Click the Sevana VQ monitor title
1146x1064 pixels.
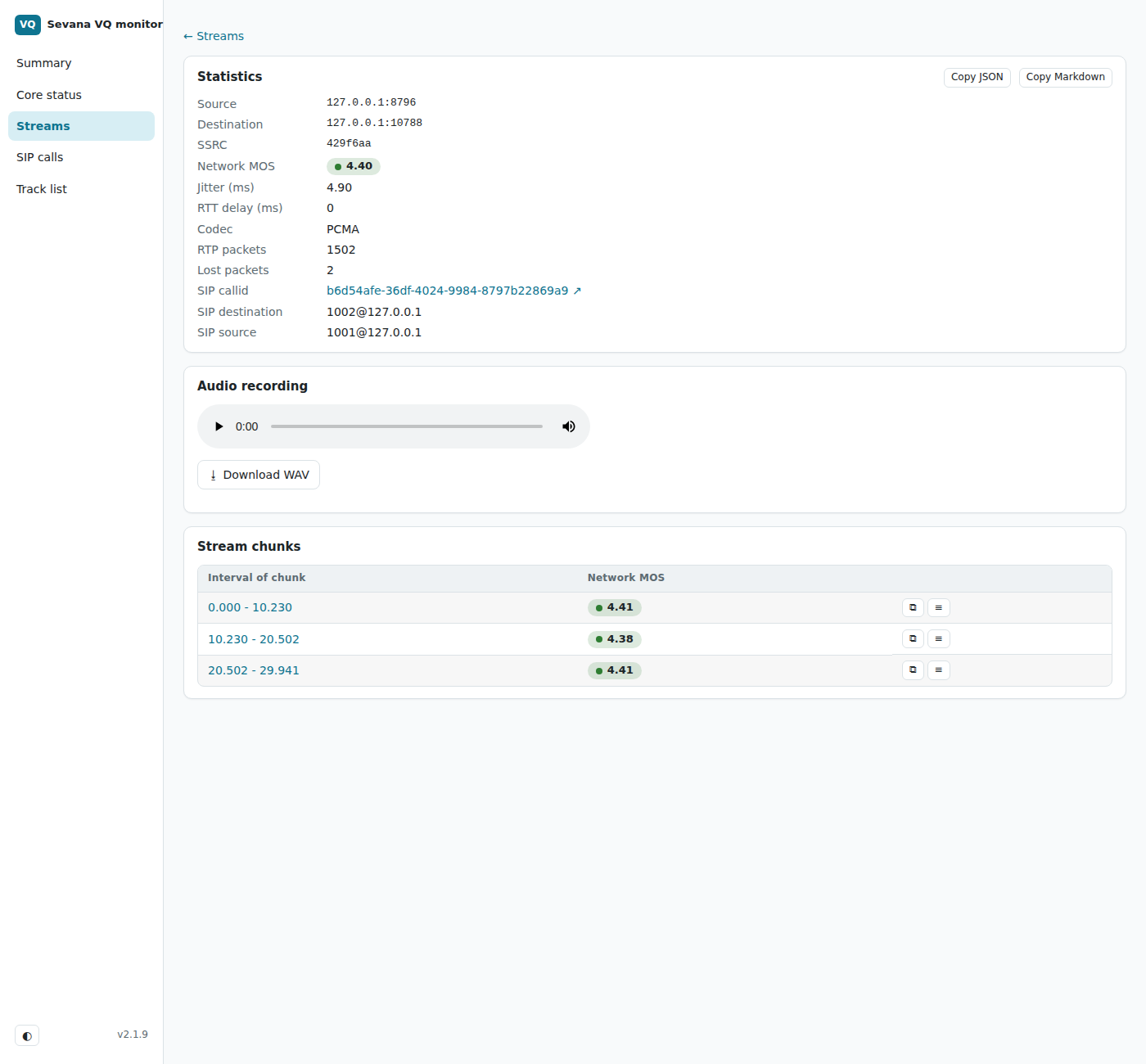tap(105, 25)
